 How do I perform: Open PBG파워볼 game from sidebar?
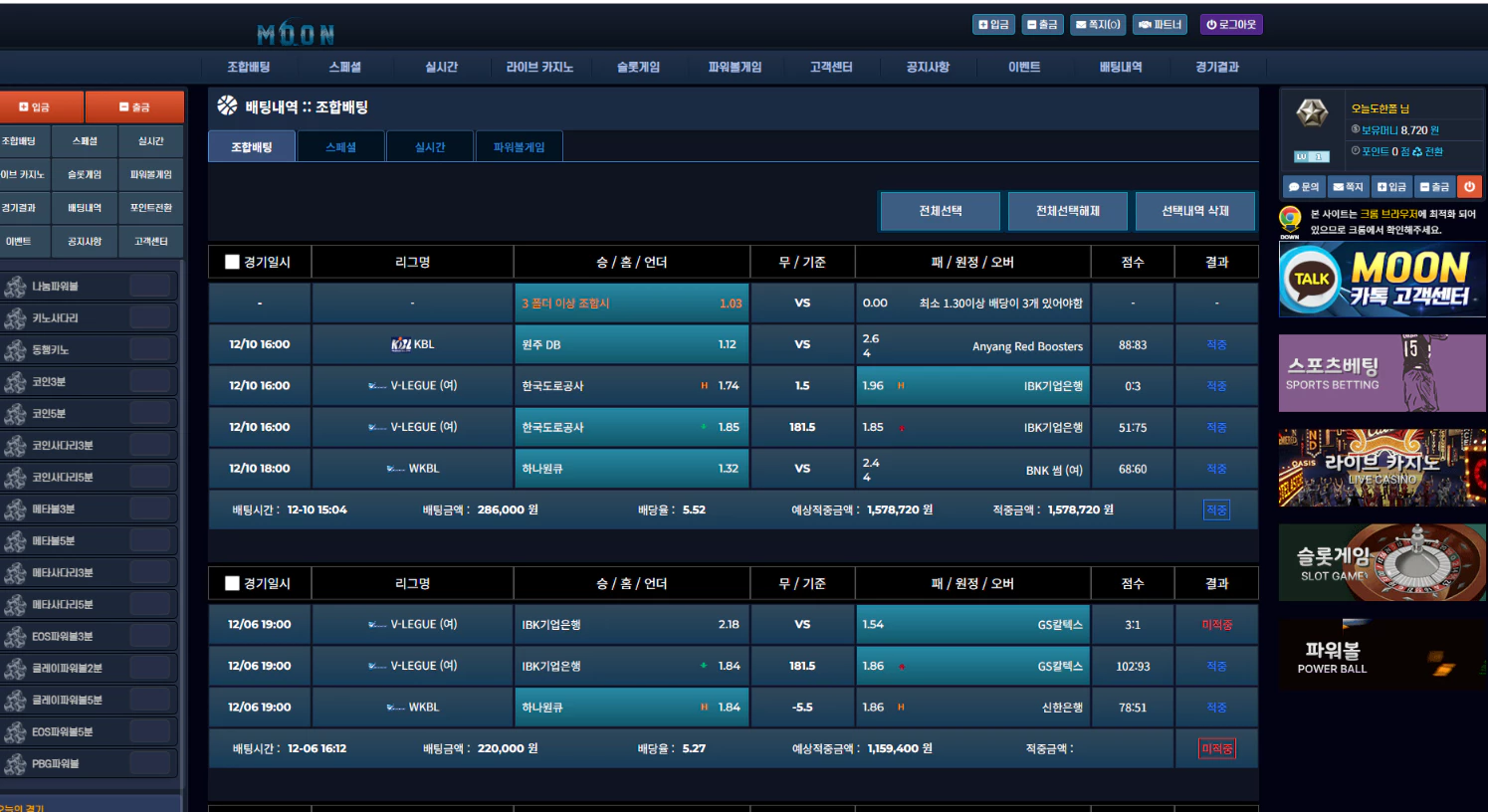click(x=89, y=764)
